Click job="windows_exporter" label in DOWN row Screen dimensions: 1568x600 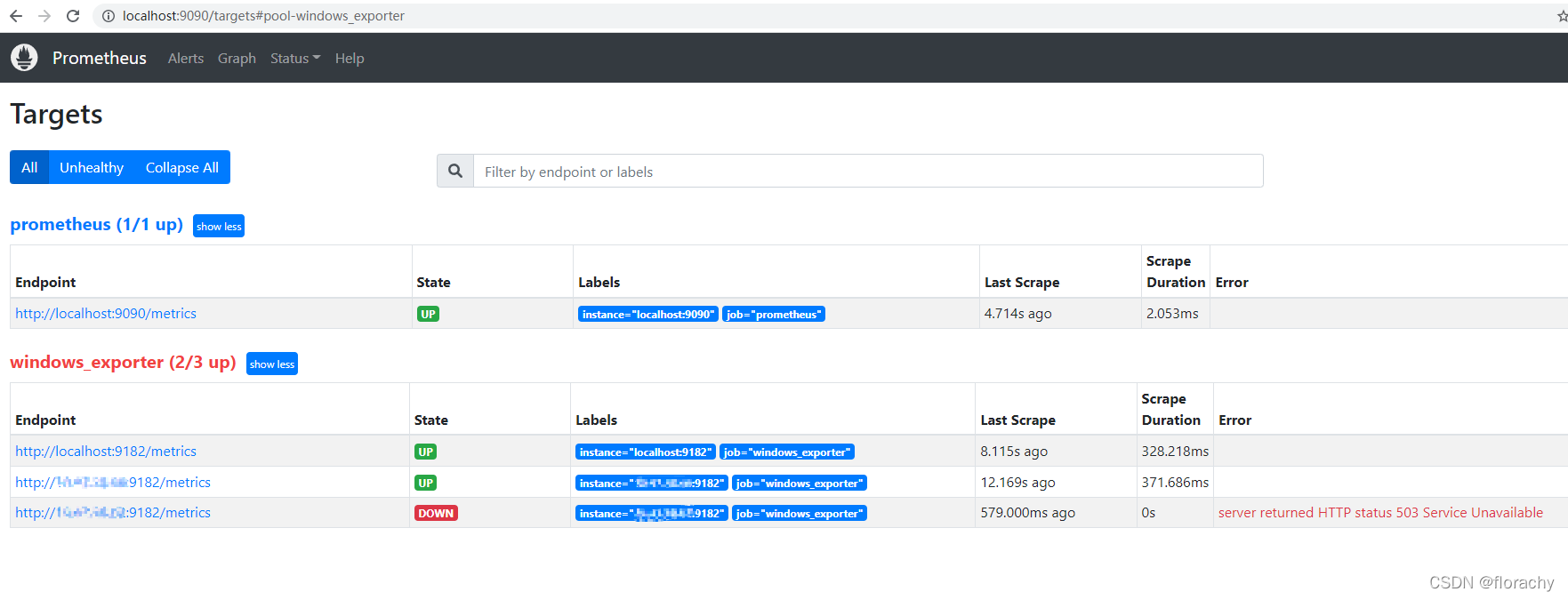[x=800, y=513]
